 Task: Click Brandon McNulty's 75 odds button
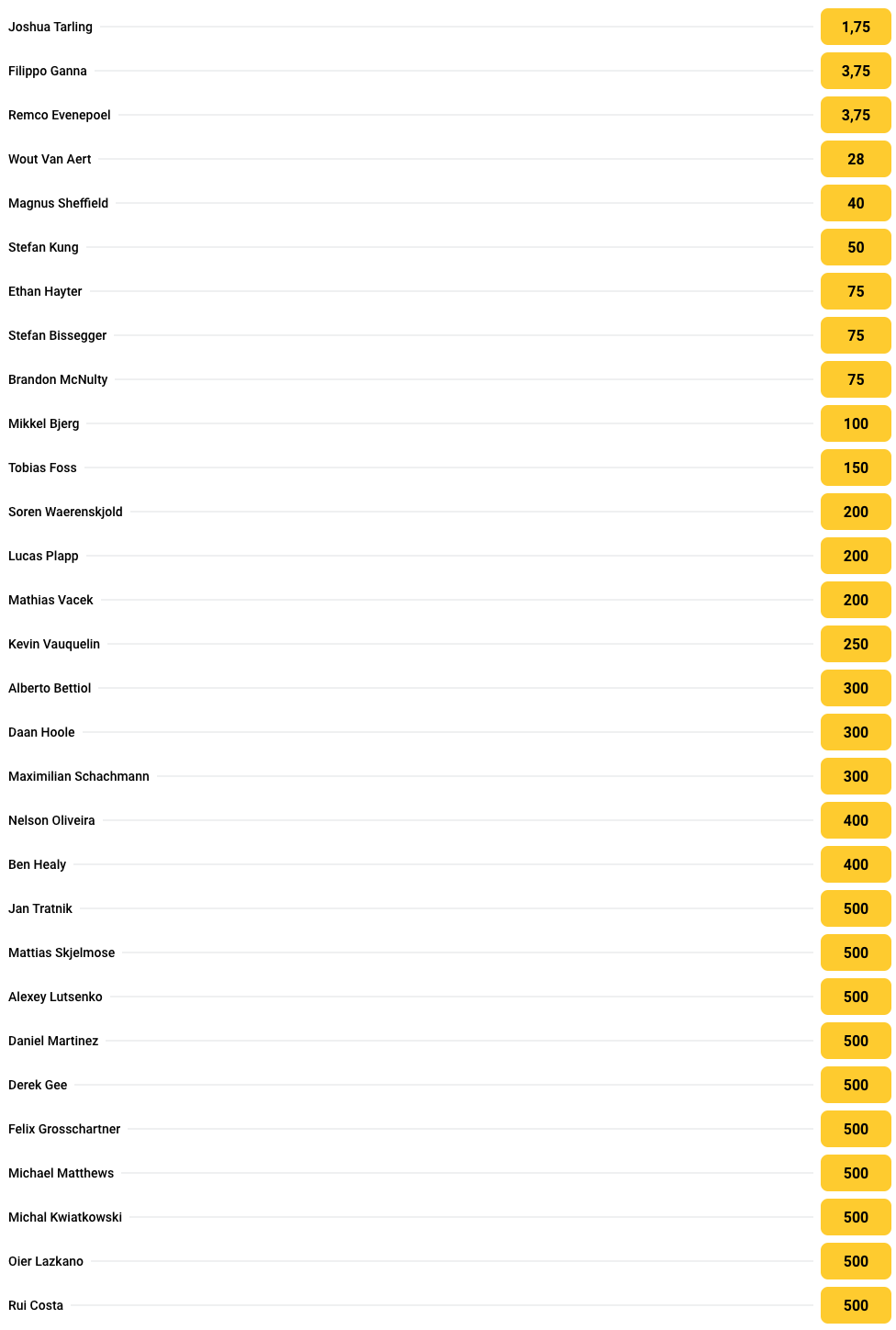856,379
